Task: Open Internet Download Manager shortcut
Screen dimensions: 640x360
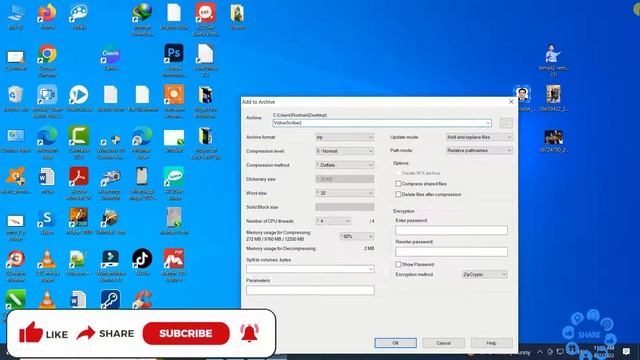Action: [142, 20]
